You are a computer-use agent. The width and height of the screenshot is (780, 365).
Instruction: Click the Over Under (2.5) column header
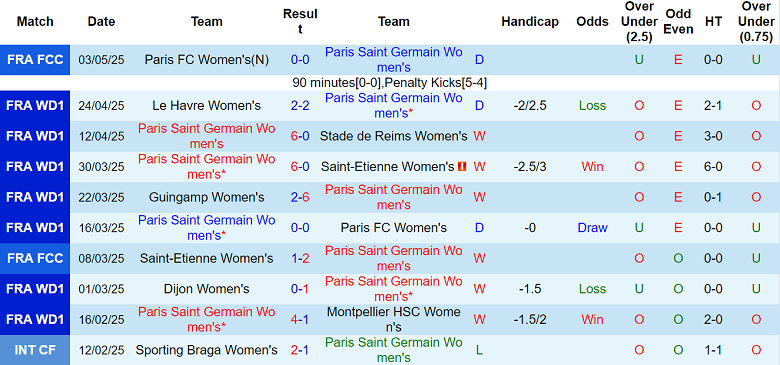pyautogui.click(x=639, y=22)
